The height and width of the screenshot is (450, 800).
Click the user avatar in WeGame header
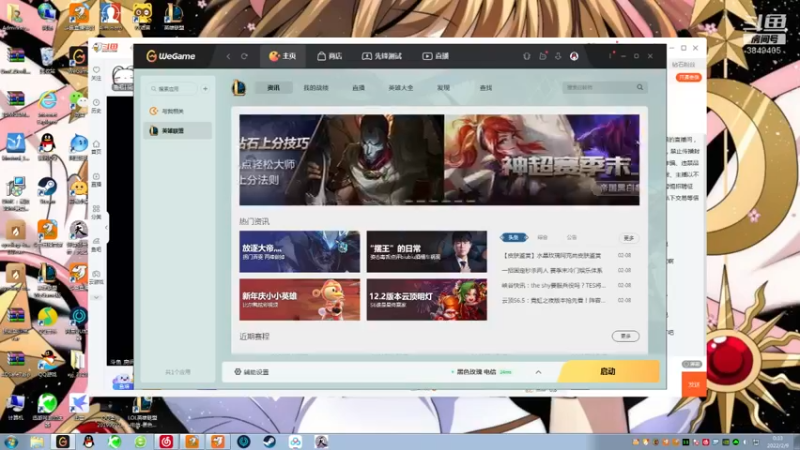574,56
